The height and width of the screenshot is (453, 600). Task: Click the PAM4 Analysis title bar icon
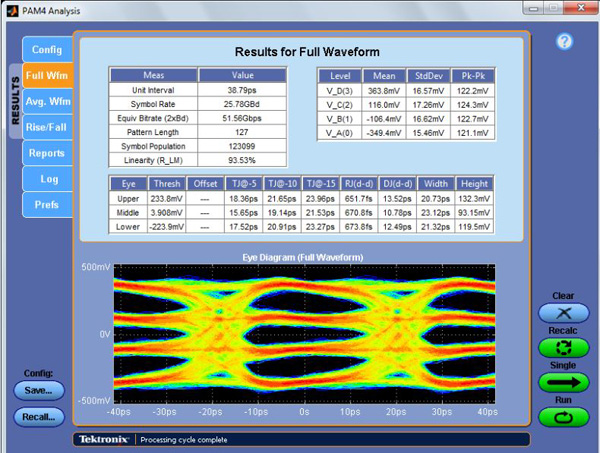click(x=12, y=10)
